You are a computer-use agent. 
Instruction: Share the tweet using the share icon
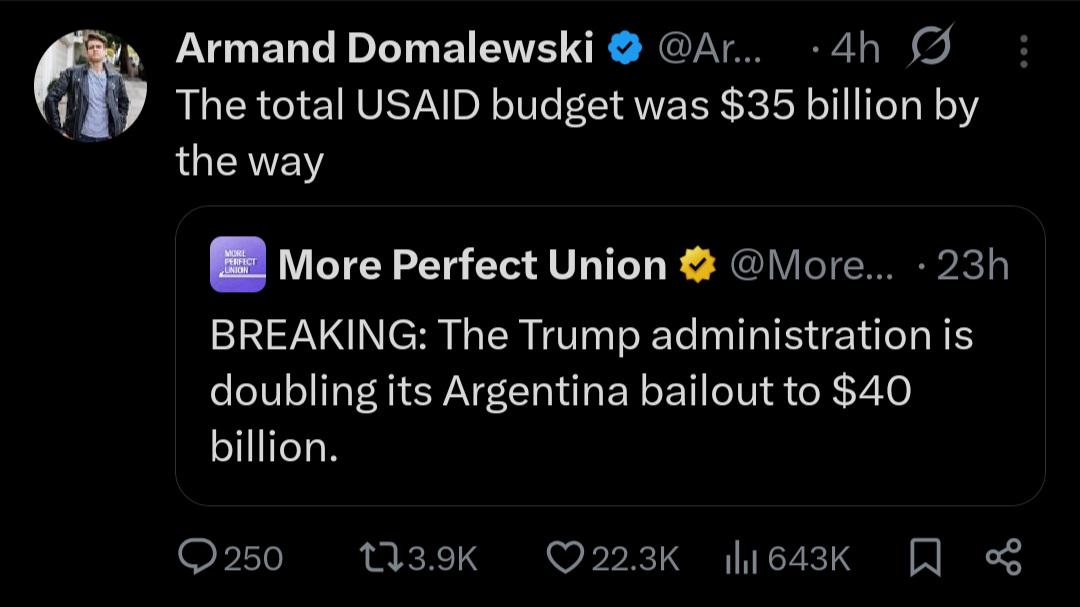point(1003,558)
